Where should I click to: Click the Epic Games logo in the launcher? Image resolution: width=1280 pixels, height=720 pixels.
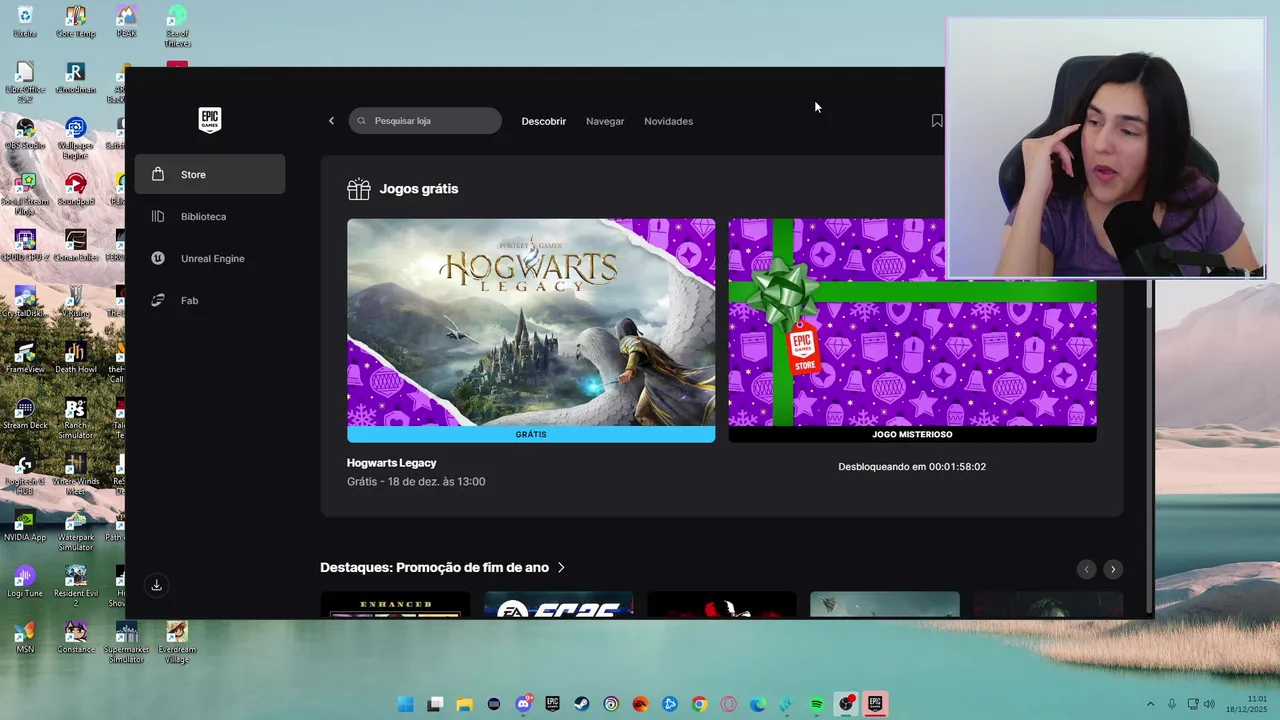click(x=209, y=120)
